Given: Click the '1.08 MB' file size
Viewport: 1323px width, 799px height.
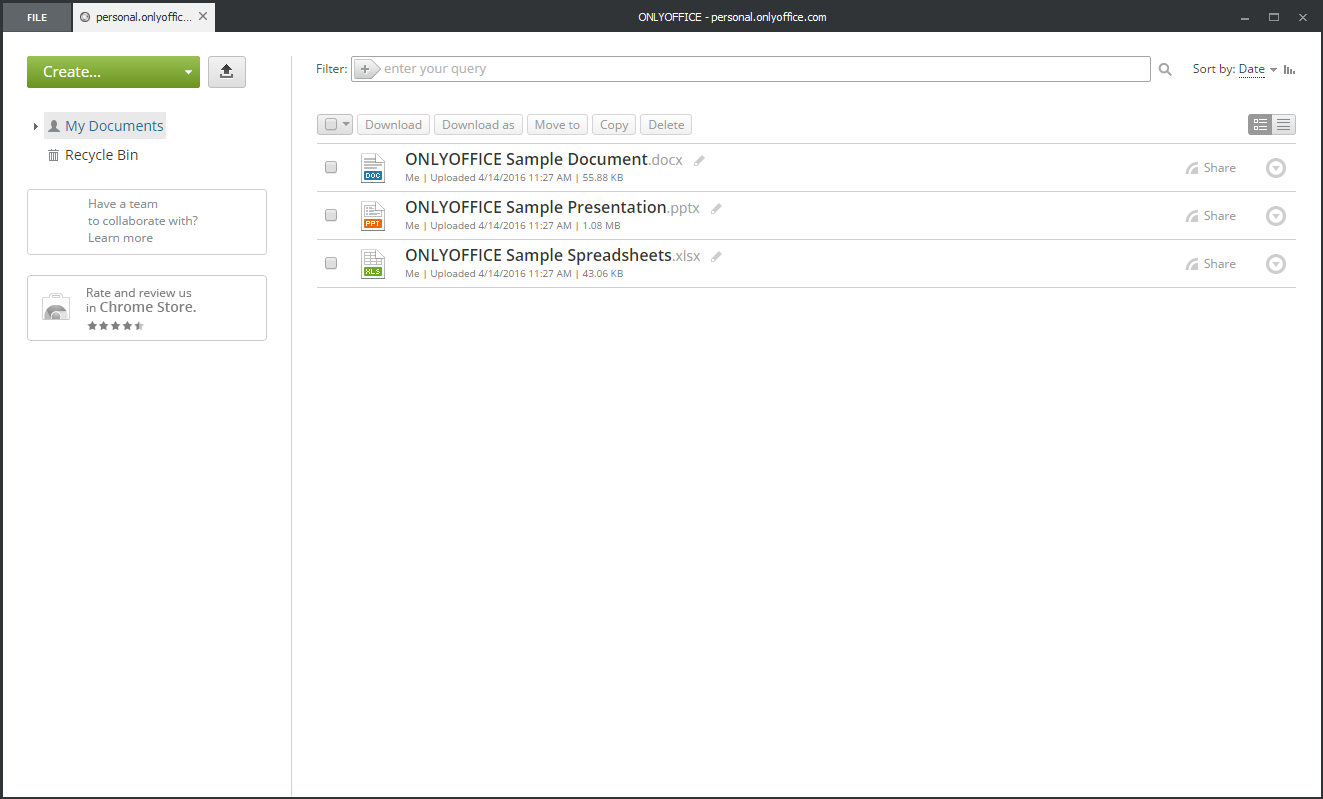Looking at the screenshot, I should [601, 226].
